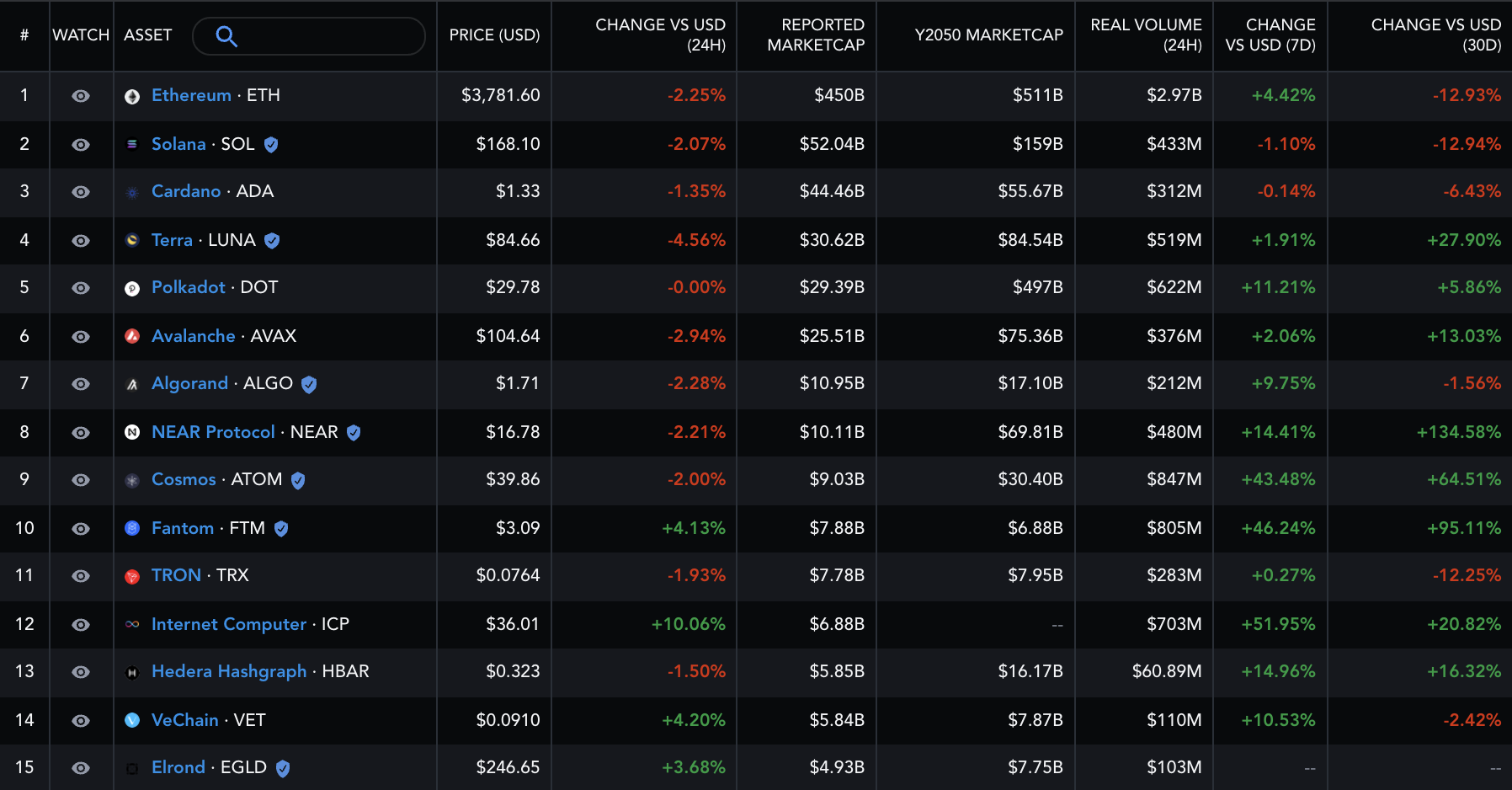Sort by Reported Marketcap column header
1512x790 pixels.
[815, 35]
